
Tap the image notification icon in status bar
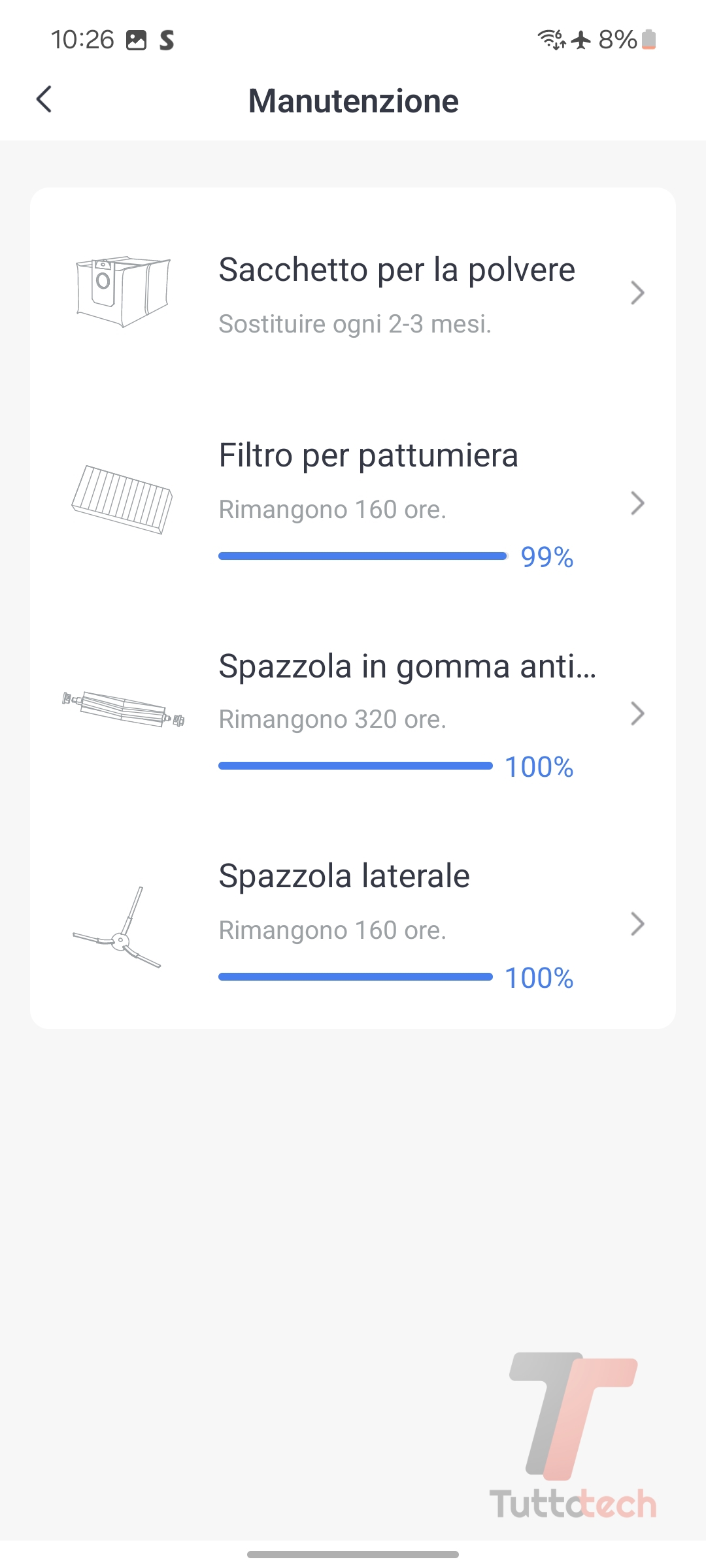[x=136, y=41]
